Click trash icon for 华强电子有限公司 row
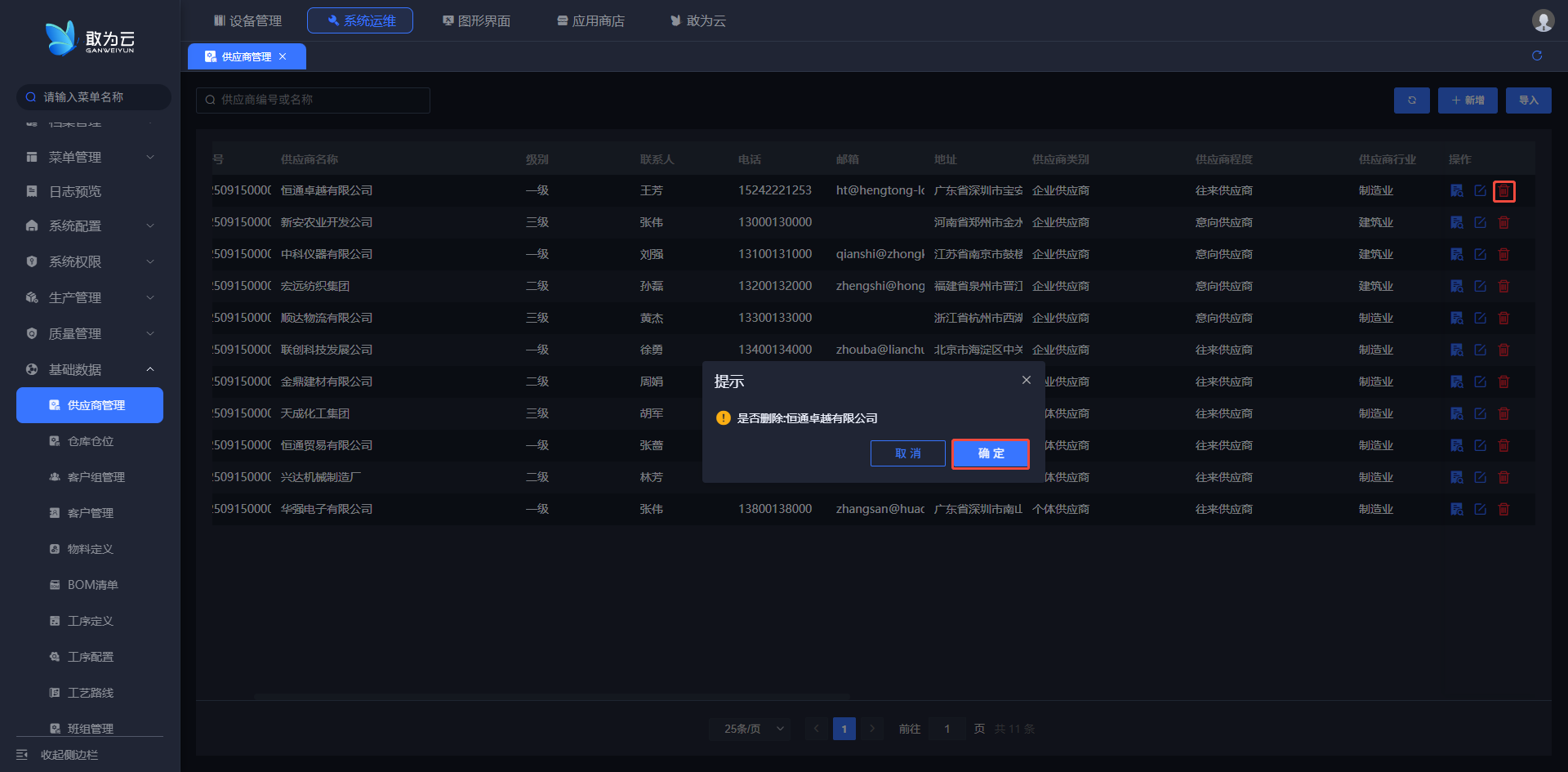Image resolution: width=1568 pixels, height=772 pixels. (1503, 509)
